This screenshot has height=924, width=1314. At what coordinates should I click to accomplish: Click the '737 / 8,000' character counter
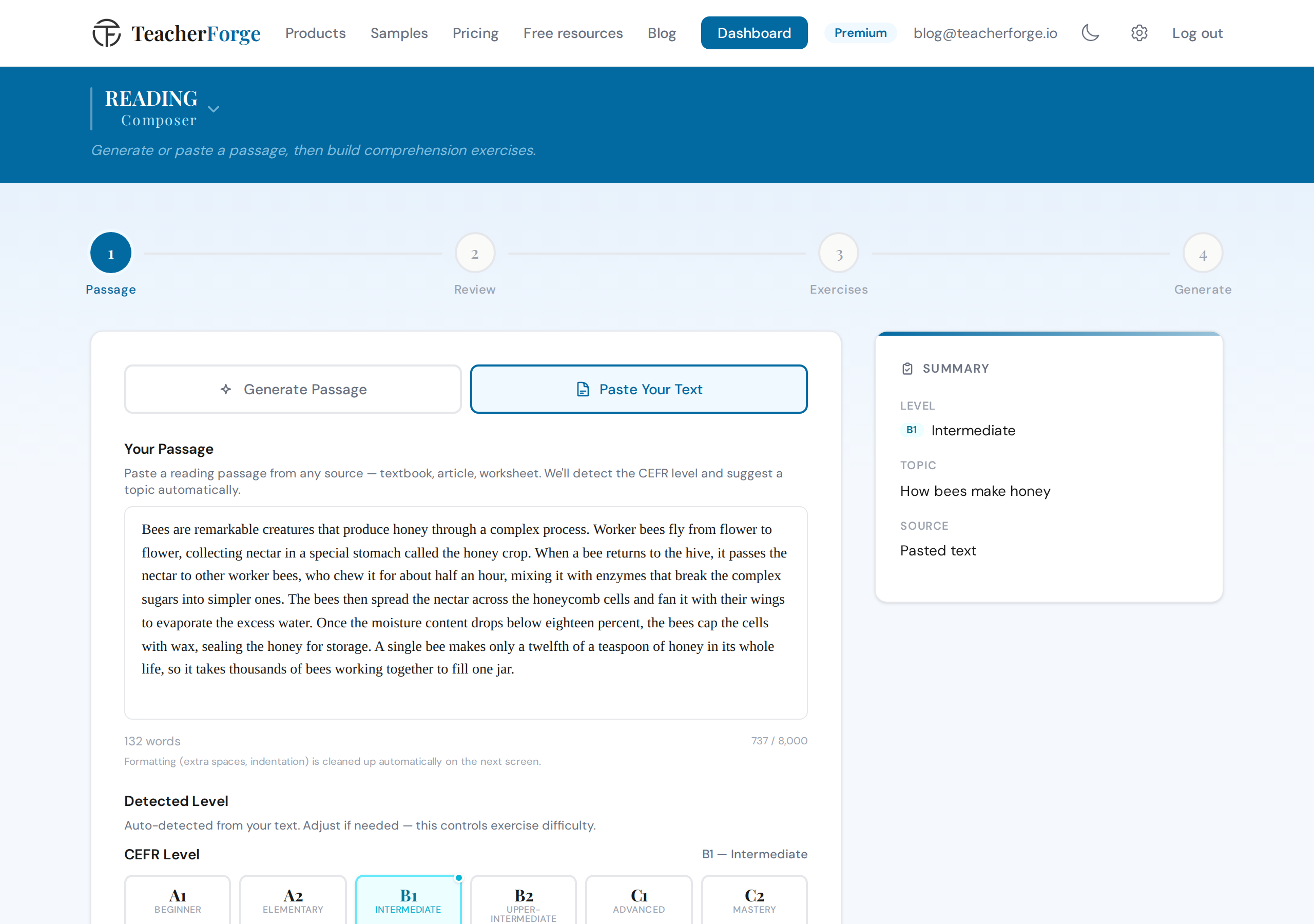tap(779, 740)
